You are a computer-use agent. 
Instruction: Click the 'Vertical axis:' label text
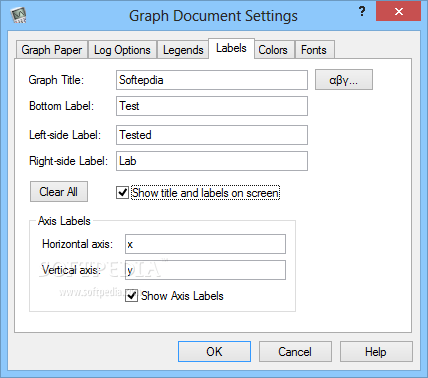tap(71, 270)
